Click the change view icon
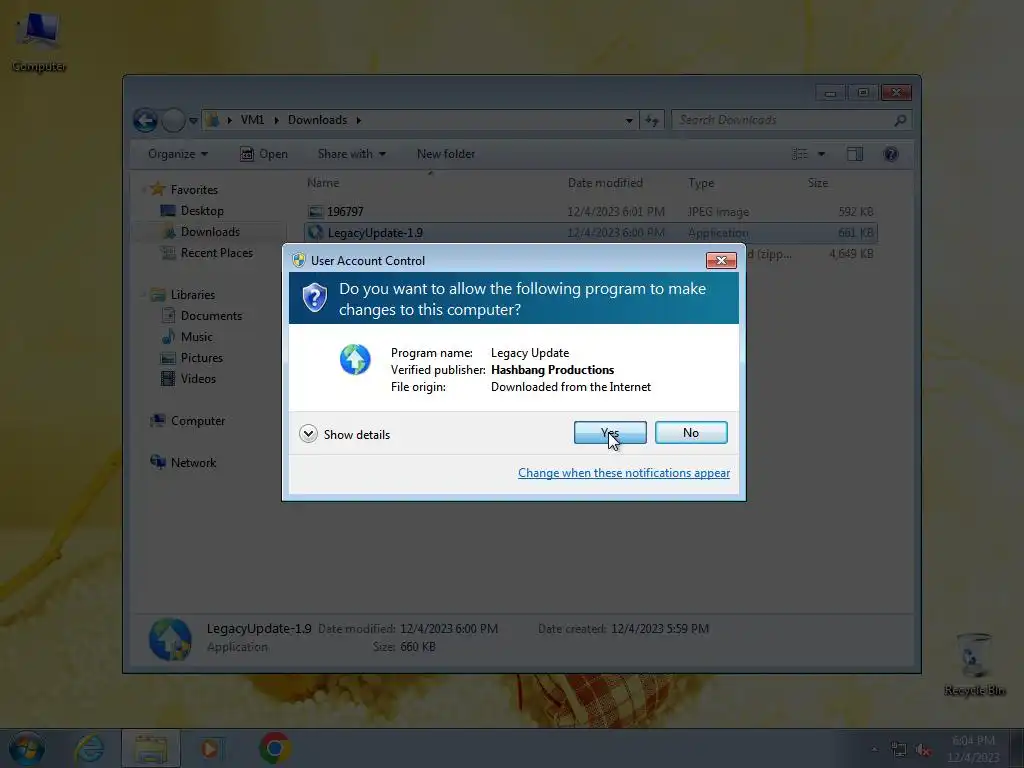This screenshot has height=768, width=1024. coord(800,154)
